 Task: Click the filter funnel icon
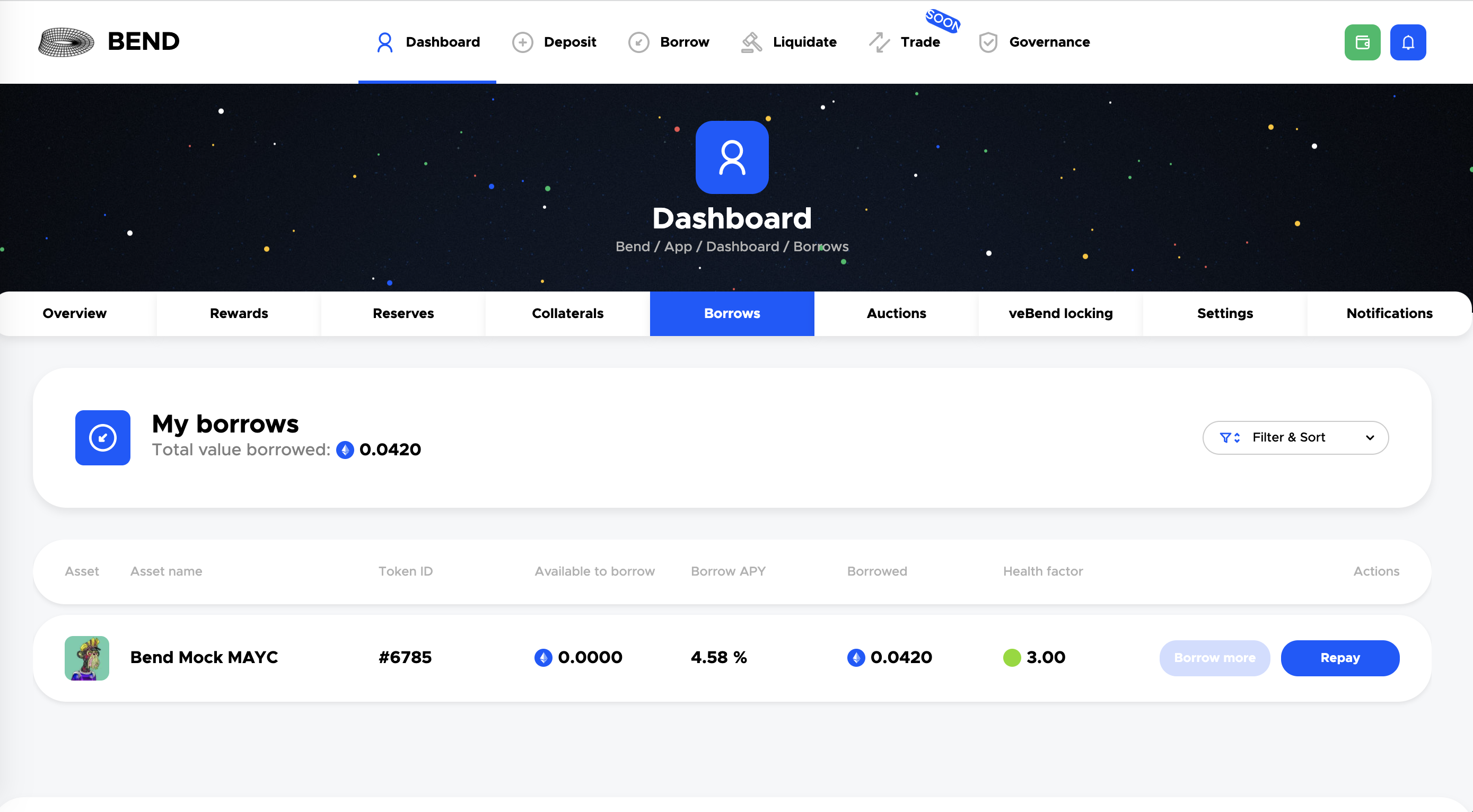(1225, 438)
